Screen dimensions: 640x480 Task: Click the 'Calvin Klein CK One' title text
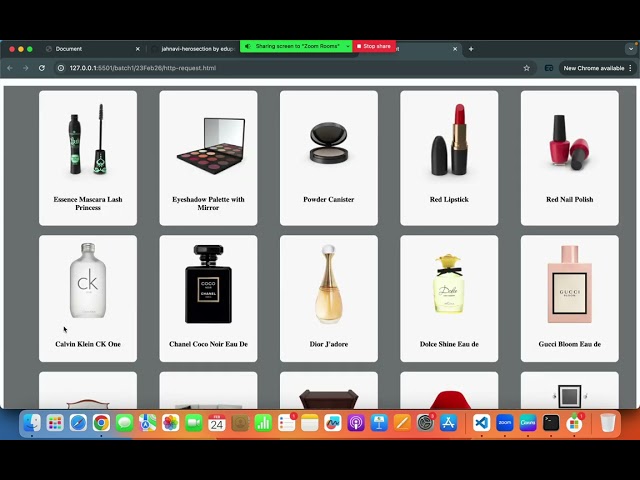pos(88,344)
